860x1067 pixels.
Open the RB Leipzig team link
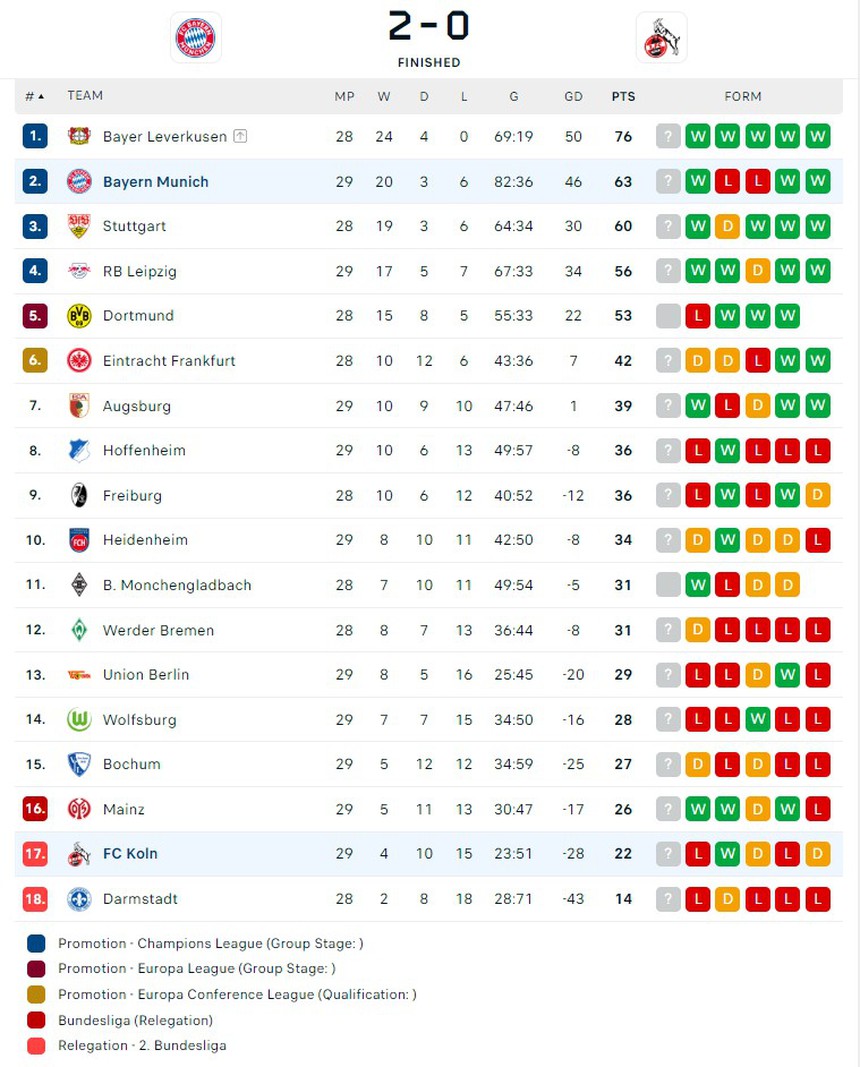point(139,271)
